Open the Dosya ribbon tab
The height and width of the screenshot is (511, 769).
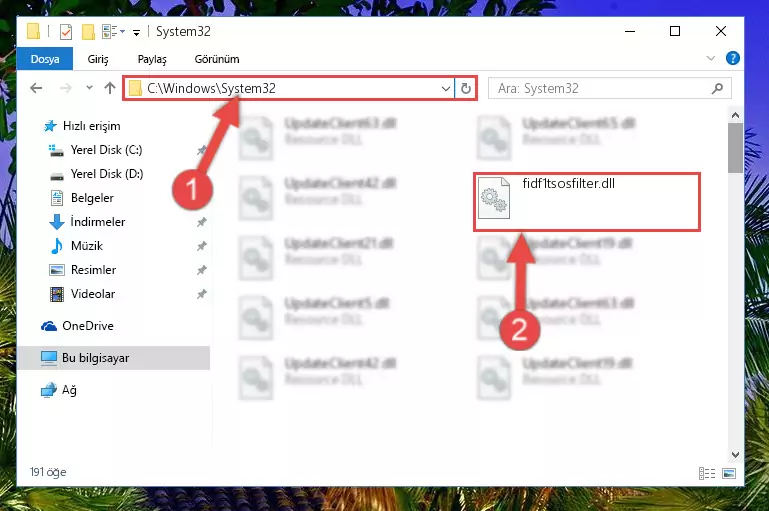45,59
